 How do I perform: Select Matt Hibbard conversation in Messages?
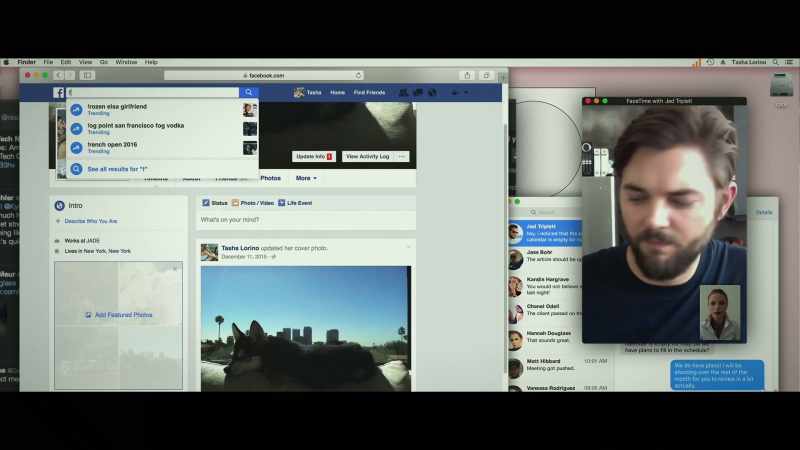560,367
